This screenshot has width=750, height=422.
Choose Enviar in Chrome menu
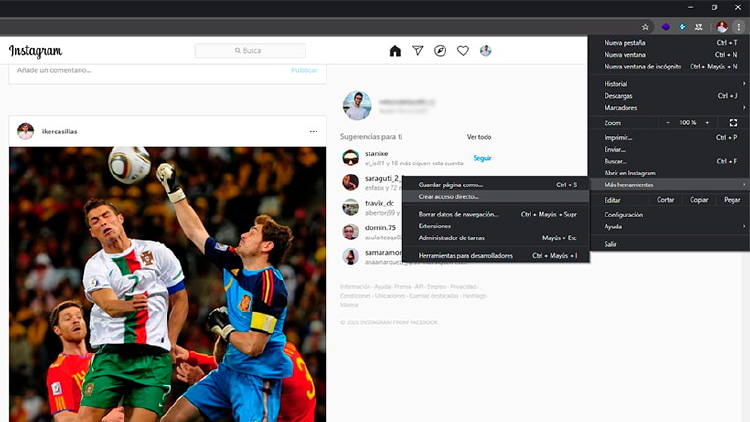point(669,149)
